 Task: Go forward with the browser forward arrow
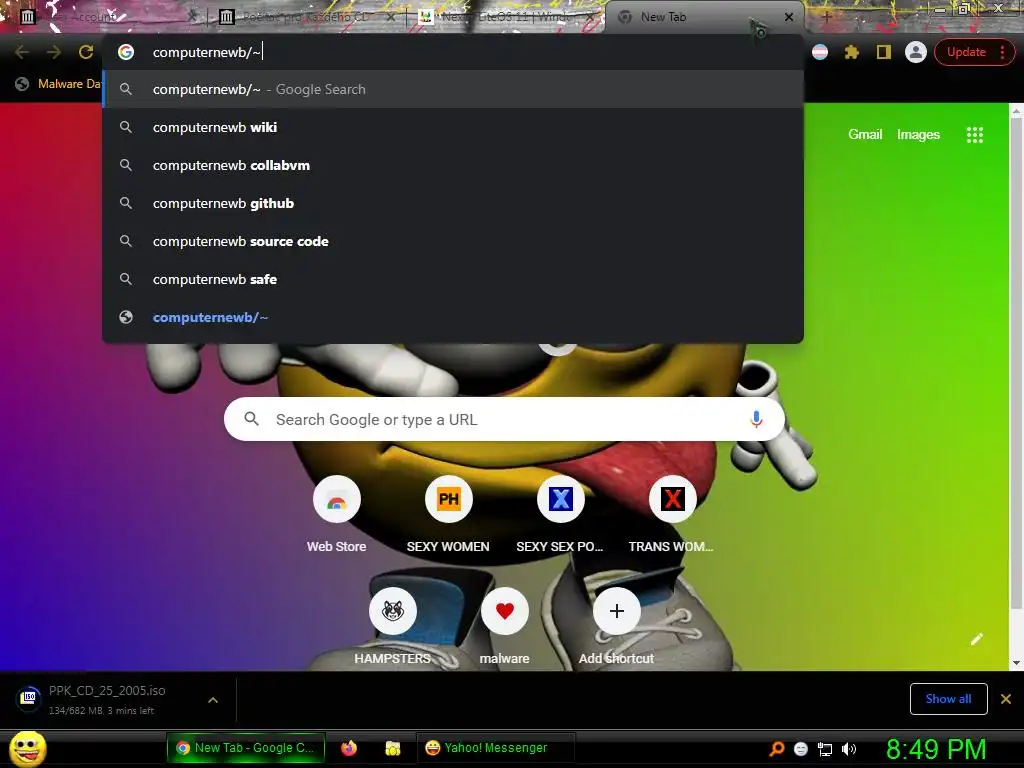point(54,52)
